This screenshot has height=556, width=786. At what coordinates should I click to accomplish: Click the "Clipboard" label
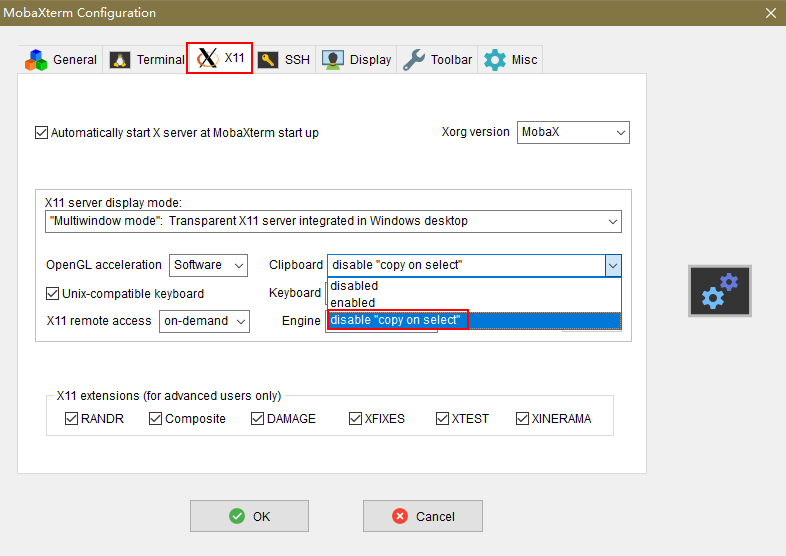click(x=296, y=265)
